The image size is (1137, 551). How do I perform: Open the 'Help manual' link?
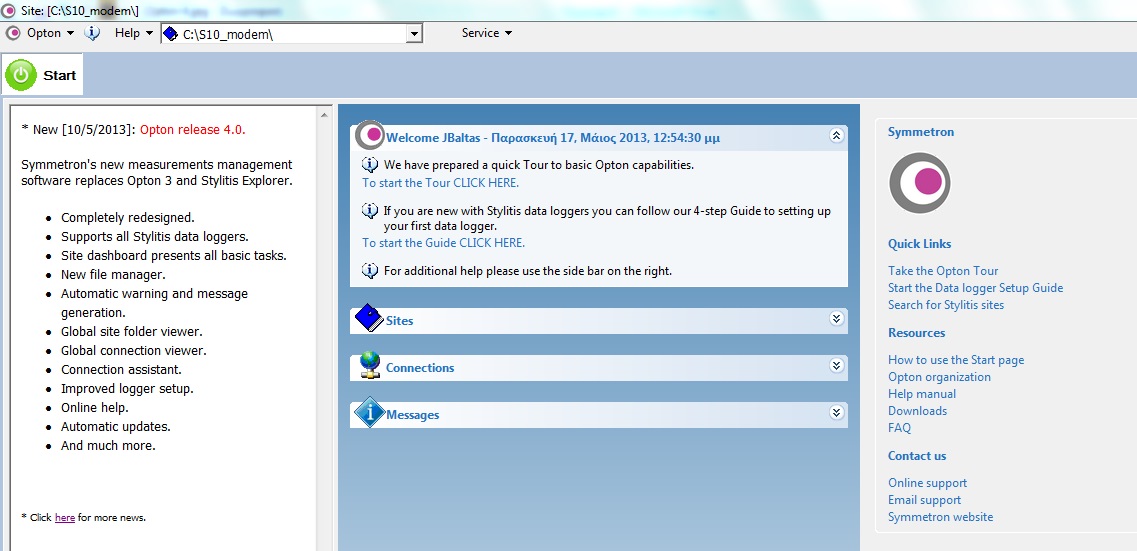(922, 394)
